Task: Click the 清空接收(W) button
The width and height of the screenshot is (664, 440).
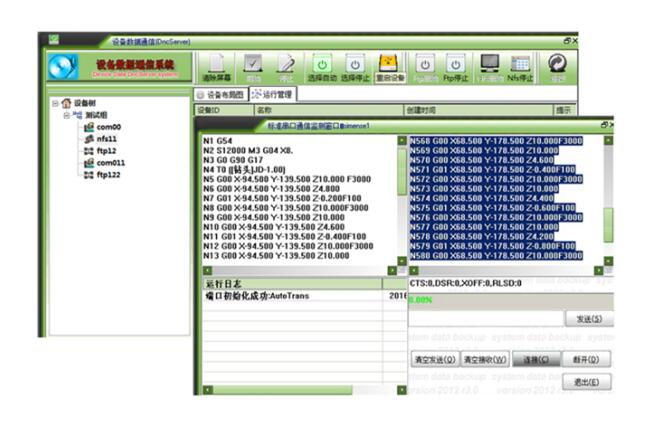Action: tap(485, 360)
